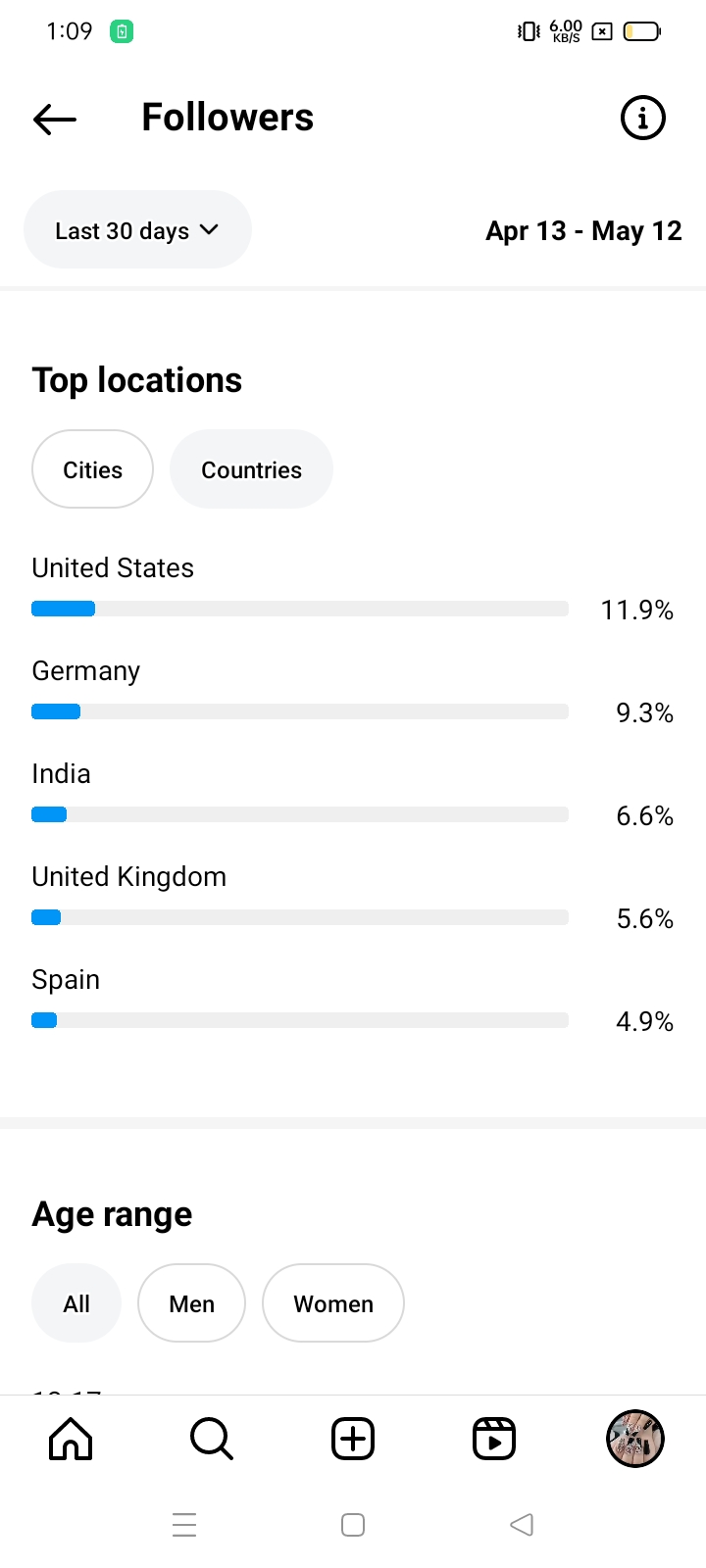Tap the Germany location bar
Screen dimensions: 706x1568
coord(300,711)
